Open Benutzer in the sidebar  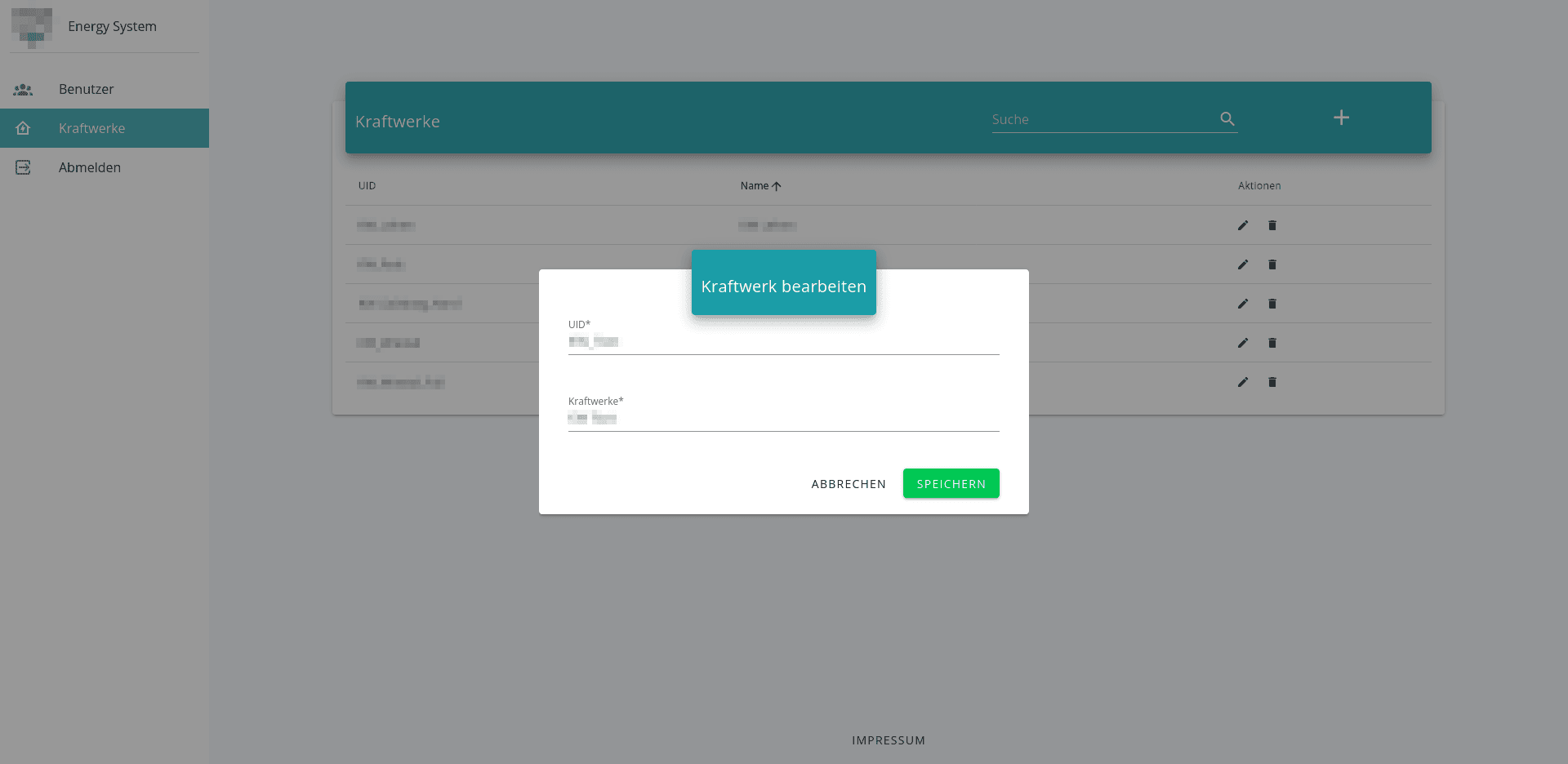(86, 89)
